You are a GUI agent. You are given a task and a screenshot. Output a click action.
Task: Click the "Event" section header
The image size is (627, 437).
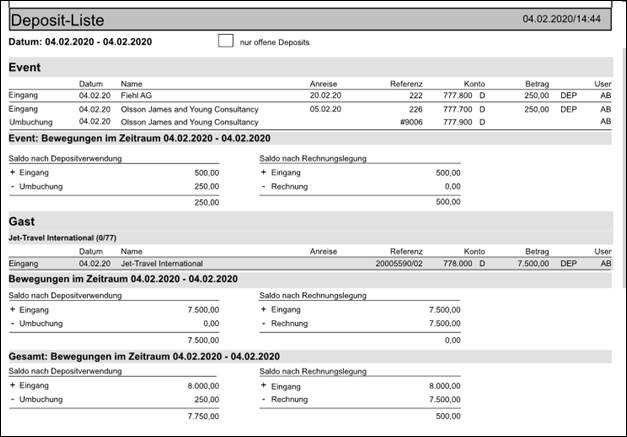tap(24, 66)
